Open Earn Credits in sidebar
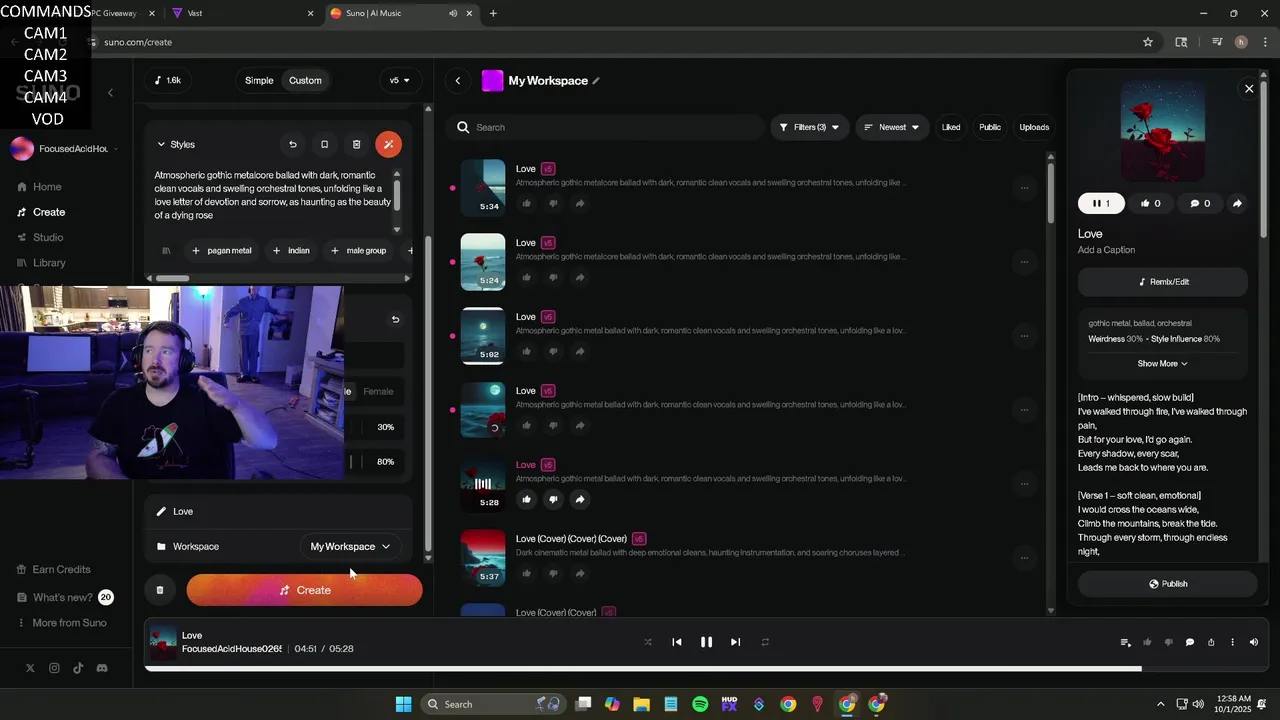 click(x=61, y=570)
